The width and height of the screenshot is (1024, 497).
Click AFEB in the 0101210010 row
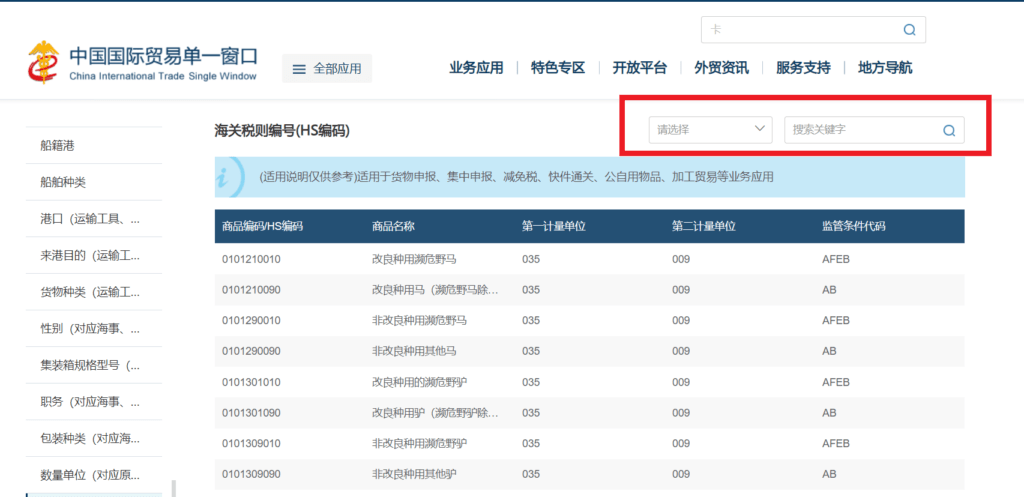pyautogui.click(x=836, y=259)
